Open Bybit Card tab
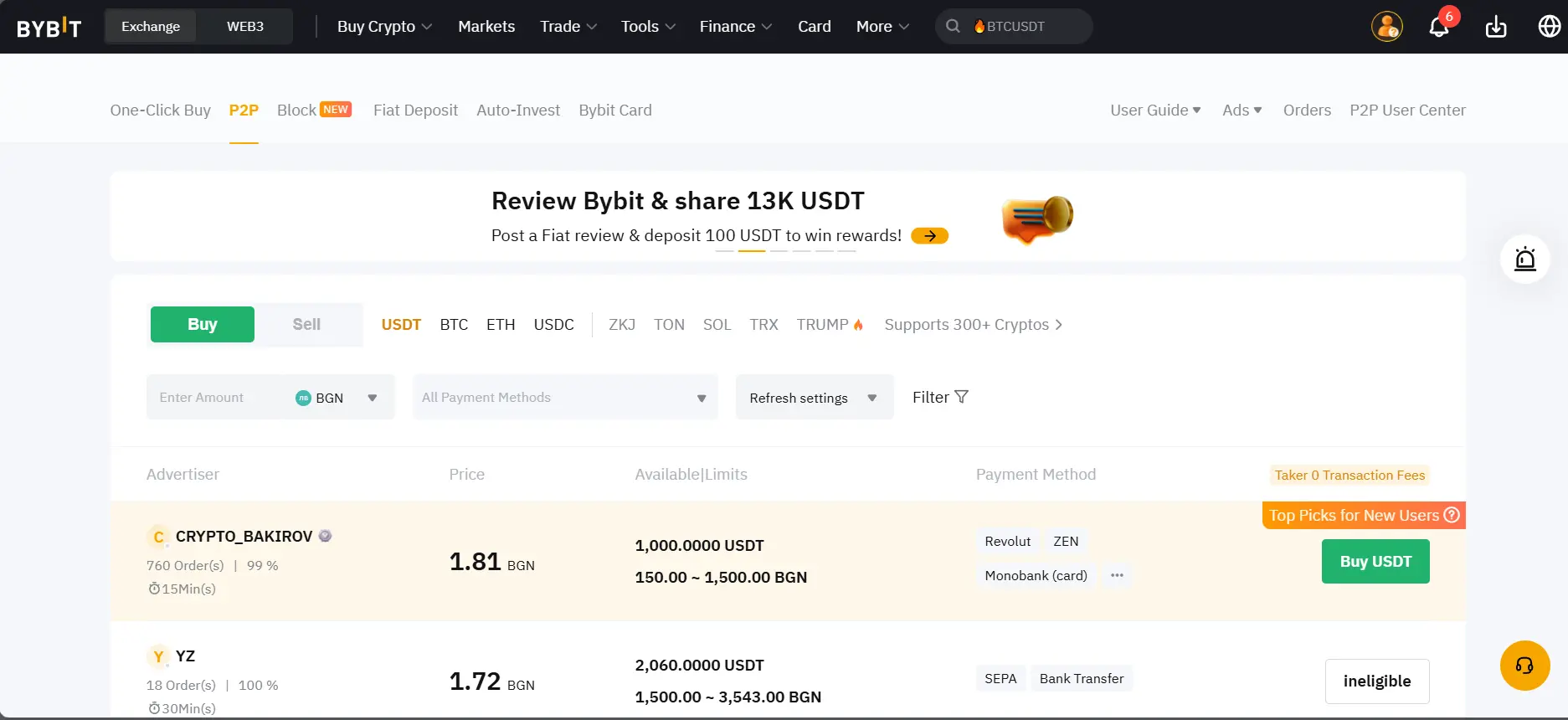 [x=615, y=111]
